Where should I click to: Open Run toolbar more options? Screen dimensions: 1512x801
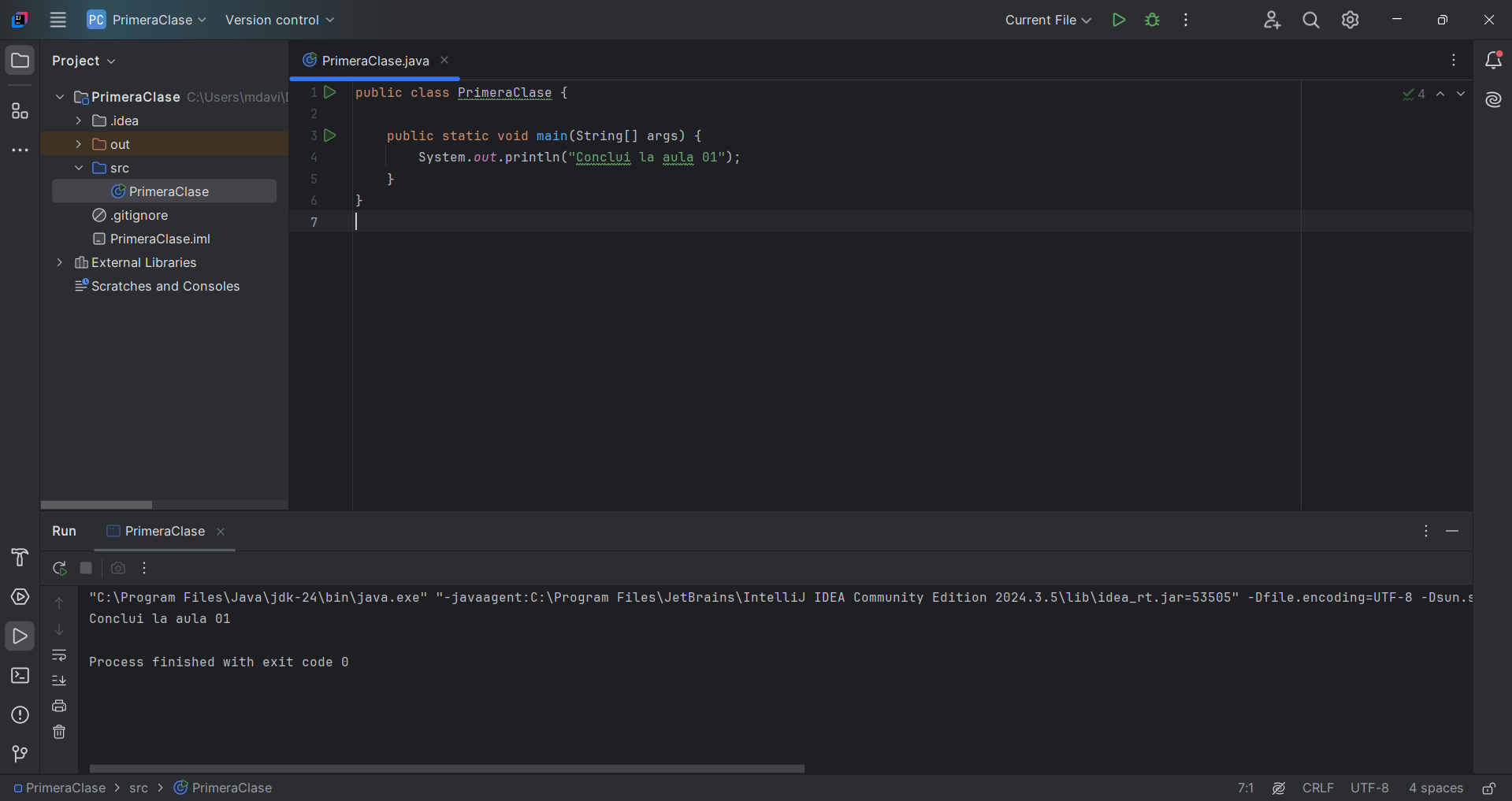(x=144, y=568)
